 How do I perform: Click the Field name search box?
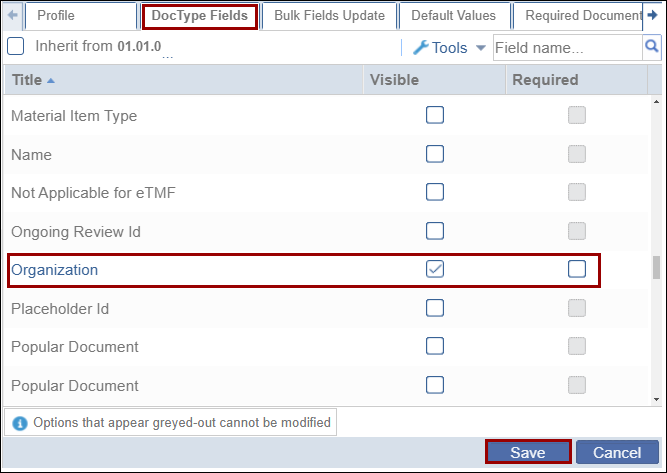click(x=566, y=47)
